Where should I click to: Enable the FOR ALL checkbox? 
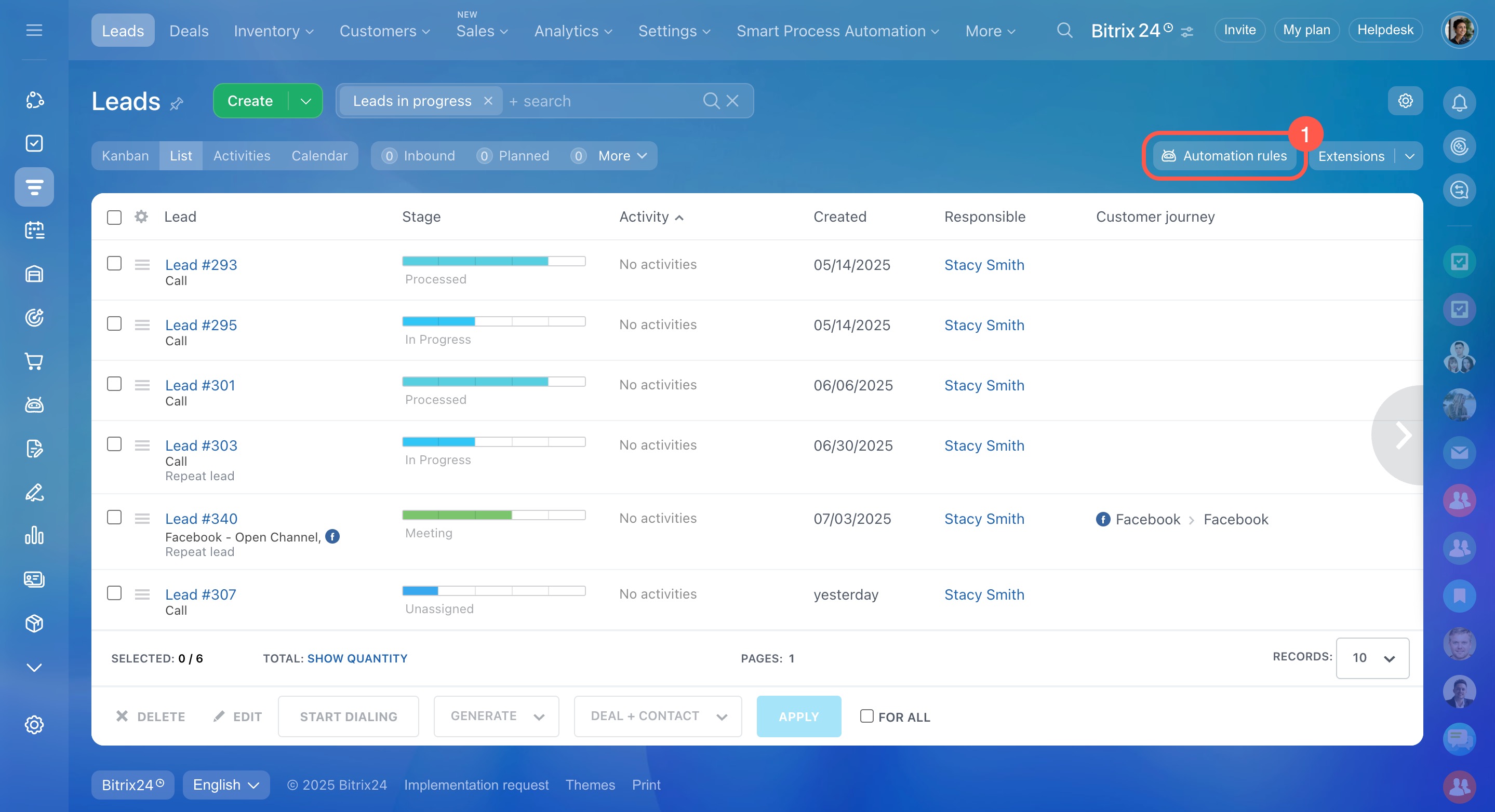tap(866, 716)
